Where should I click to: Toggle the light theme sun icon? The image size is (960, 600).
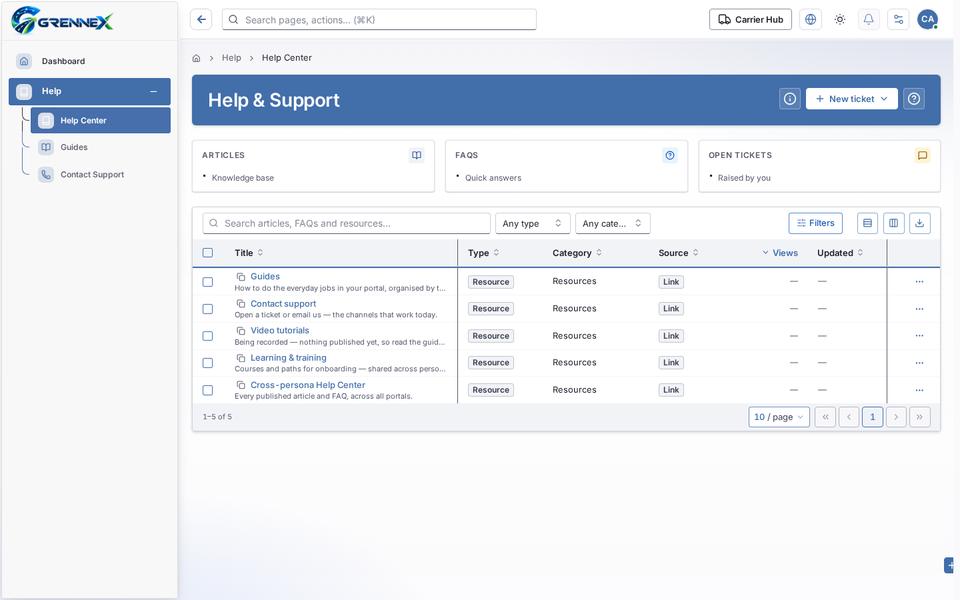click(839, 20)
